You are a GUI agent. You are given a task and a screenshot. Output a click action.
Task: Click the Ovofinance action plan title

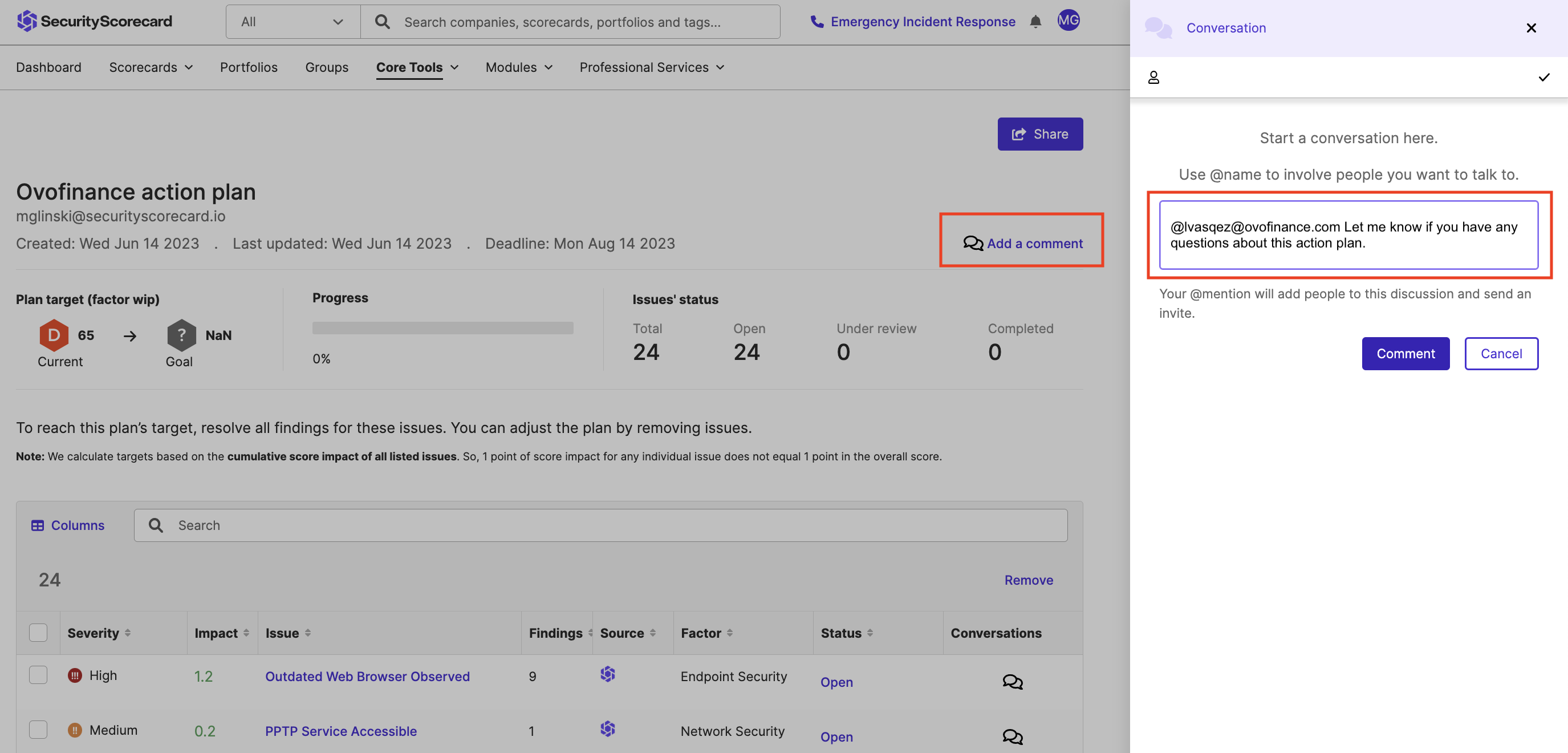[136, 192]
